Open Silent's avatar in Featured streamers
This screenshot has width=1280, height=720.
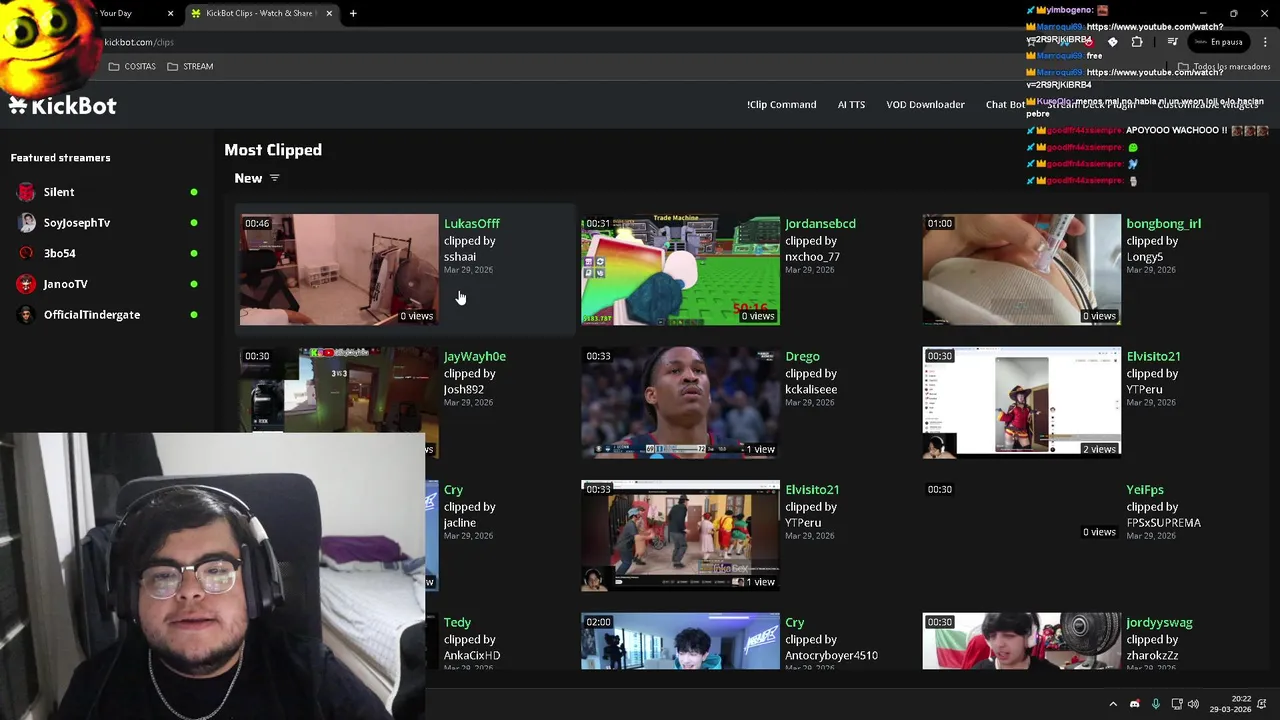[26, 192]
